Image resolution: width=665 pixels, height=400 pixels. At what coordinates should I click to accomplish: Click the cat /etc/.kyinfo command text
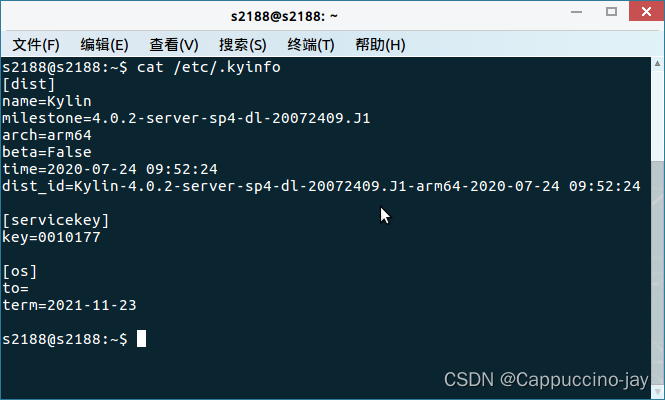[x=209, y=67]
